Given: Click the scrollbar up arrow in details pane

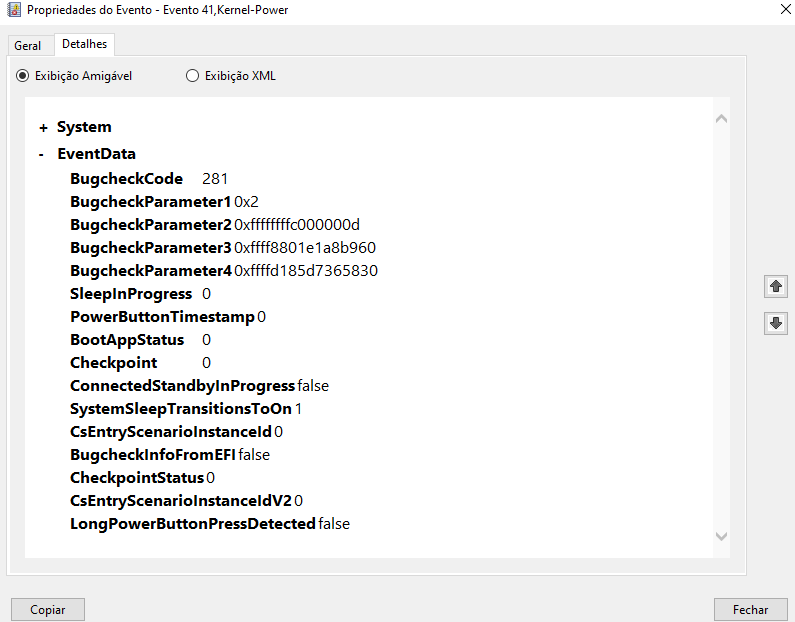Looking at the screenshot, I should coord(721,119).
